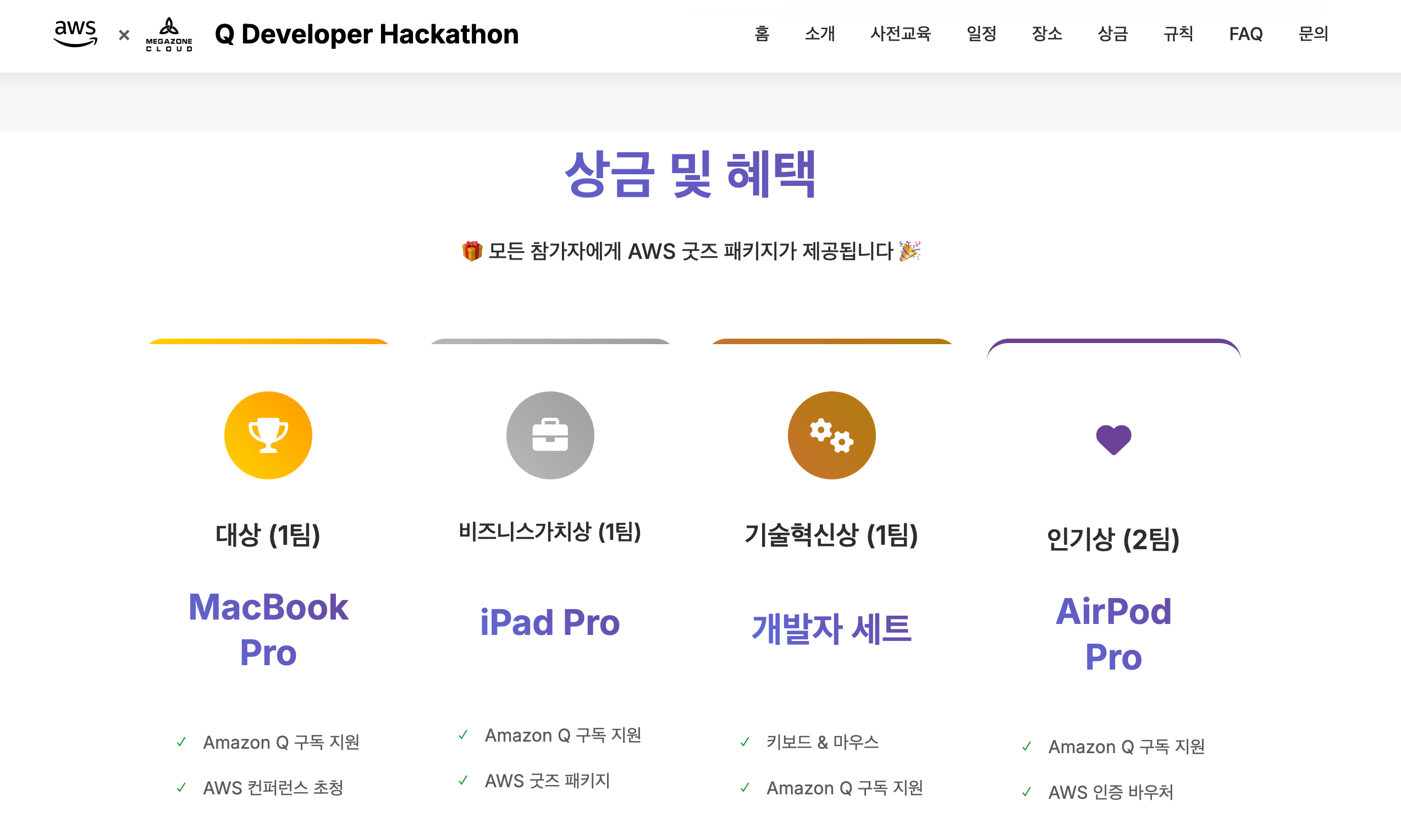Click the gray briefcase icon
Viewport: 1401px width, 840px height.
coord(550,435)
